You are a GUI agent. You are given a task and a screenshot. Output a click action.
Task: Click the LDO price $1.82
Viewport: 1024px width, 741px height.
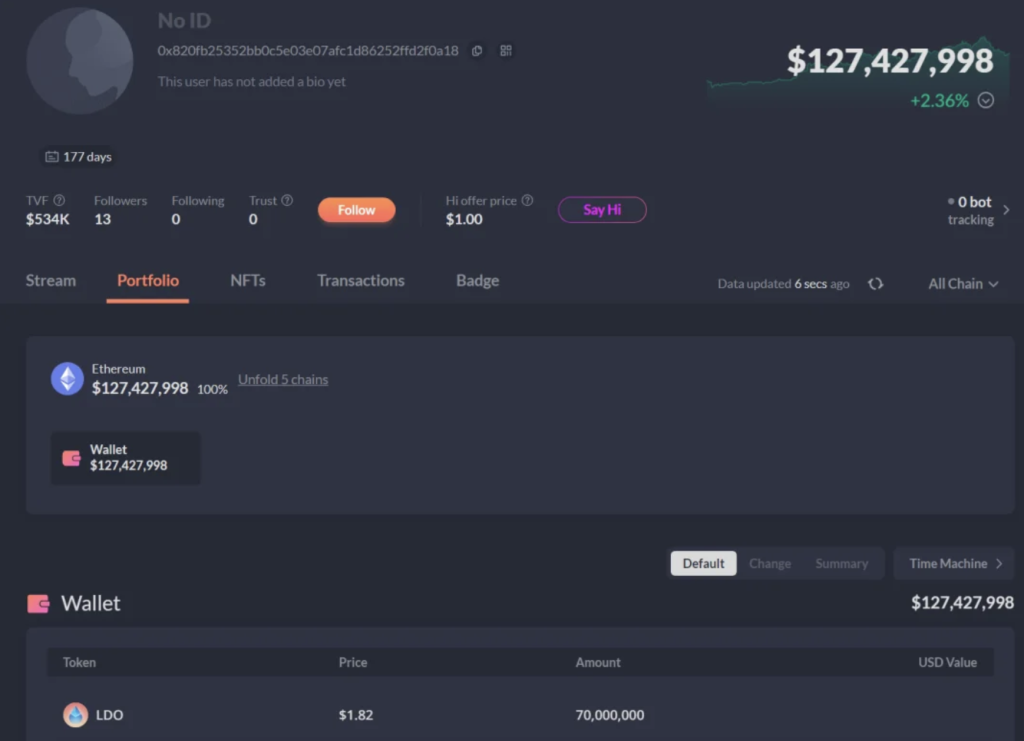click(x=356, y=716)
